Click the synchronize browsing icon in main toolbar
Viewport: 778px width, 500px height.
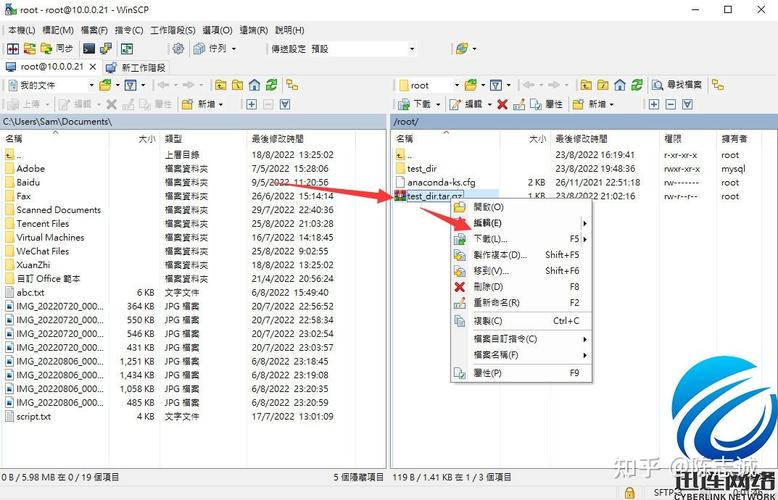[30, 49]
